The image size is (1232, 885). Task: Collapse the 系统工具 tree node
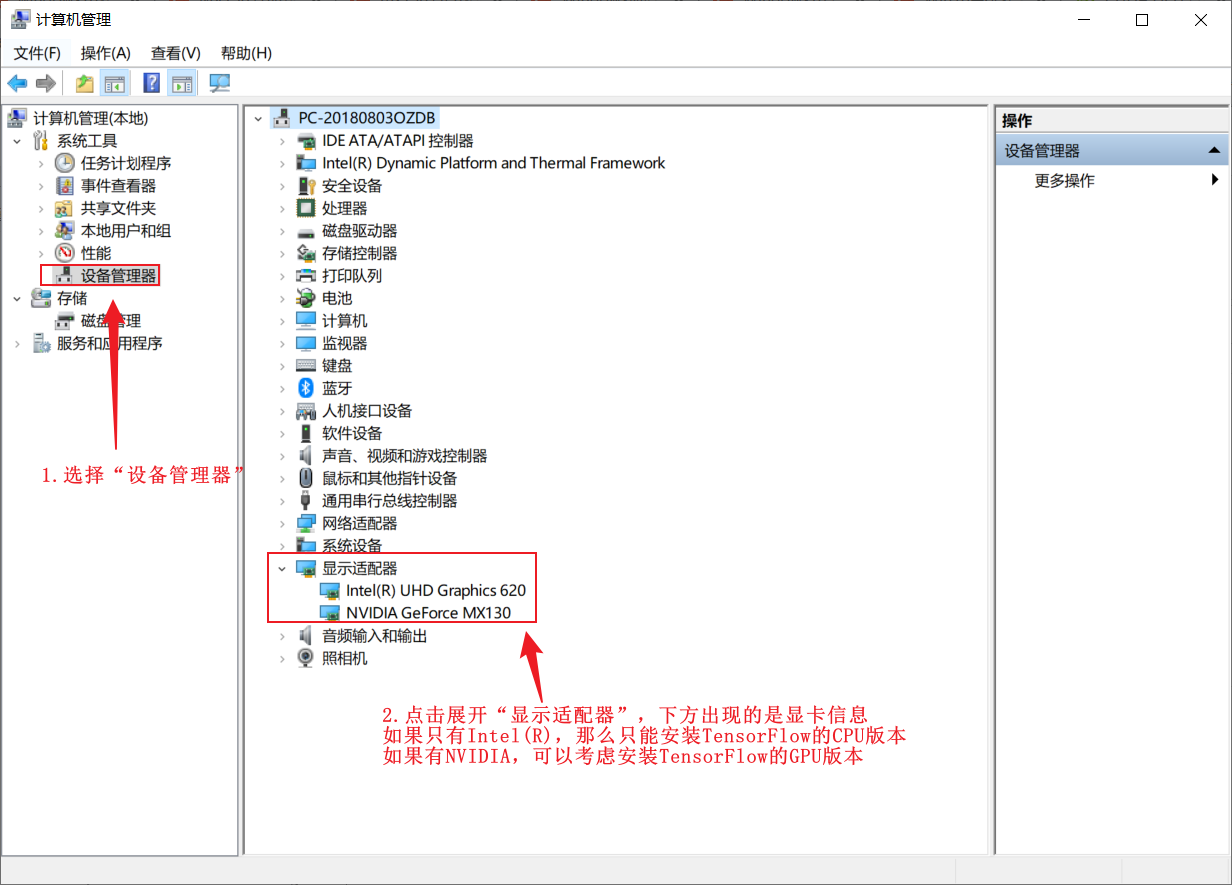(x=17, y=141)
